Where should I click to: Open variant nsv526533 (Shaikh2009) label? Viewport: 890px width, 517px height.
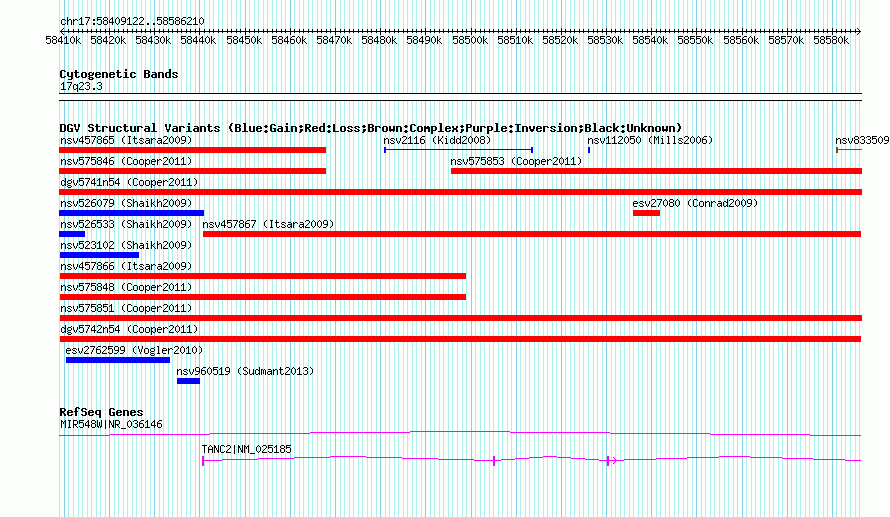click(126, 224)
